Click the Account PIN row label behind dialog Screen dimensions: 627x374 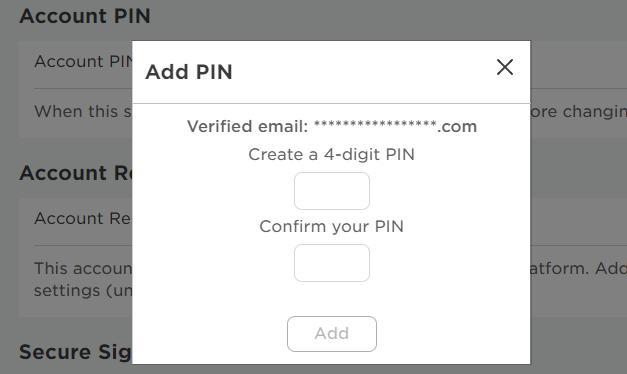tap(84, 62)
